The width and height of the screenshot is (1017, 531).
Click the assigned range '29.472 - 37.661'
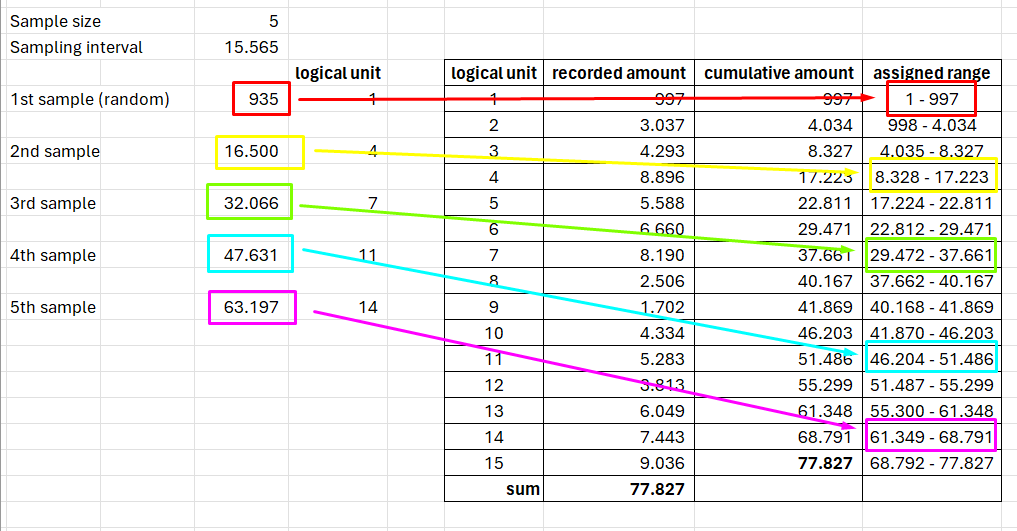coord(931,255)
